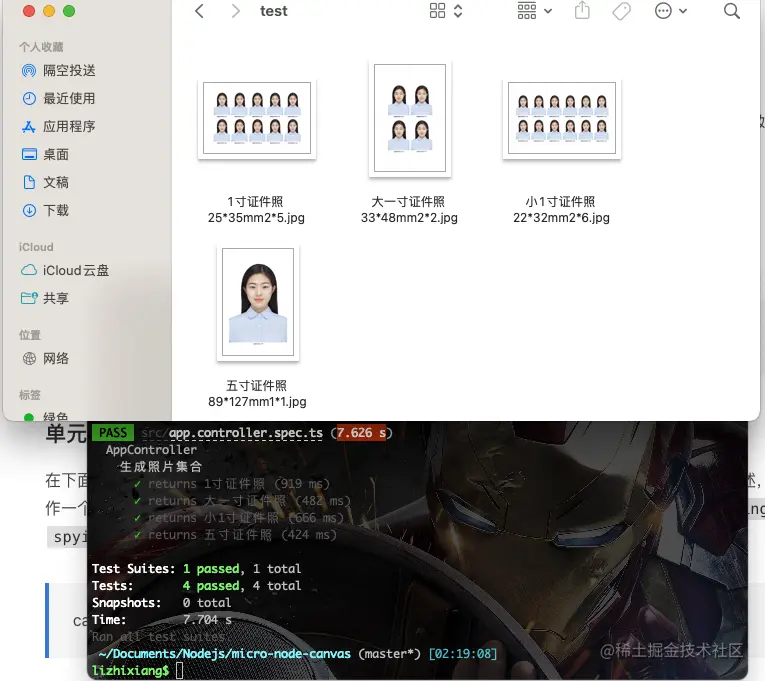The image size is (765, 681).
Task: Click the desktop icon beside 桌面
Action: point(29,155)
